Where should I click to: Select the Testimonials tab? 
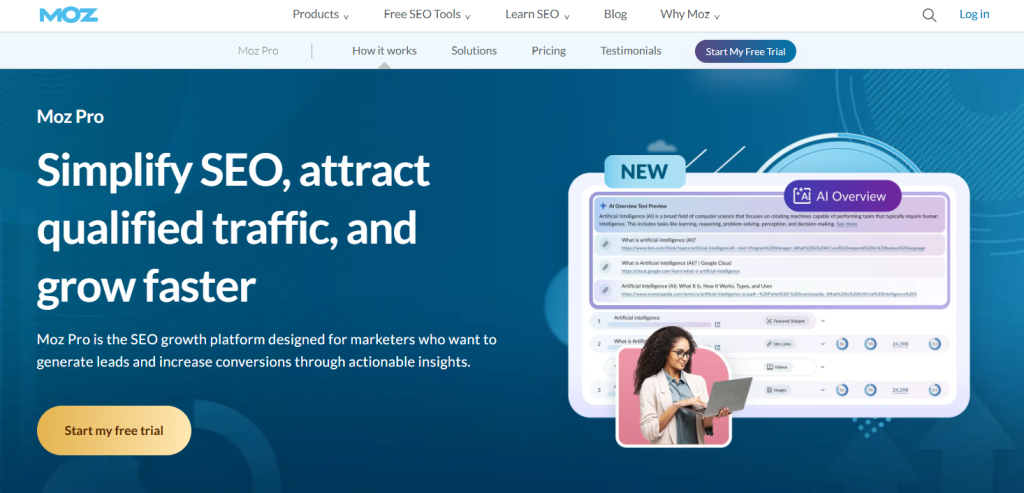(x=631, y=51)
